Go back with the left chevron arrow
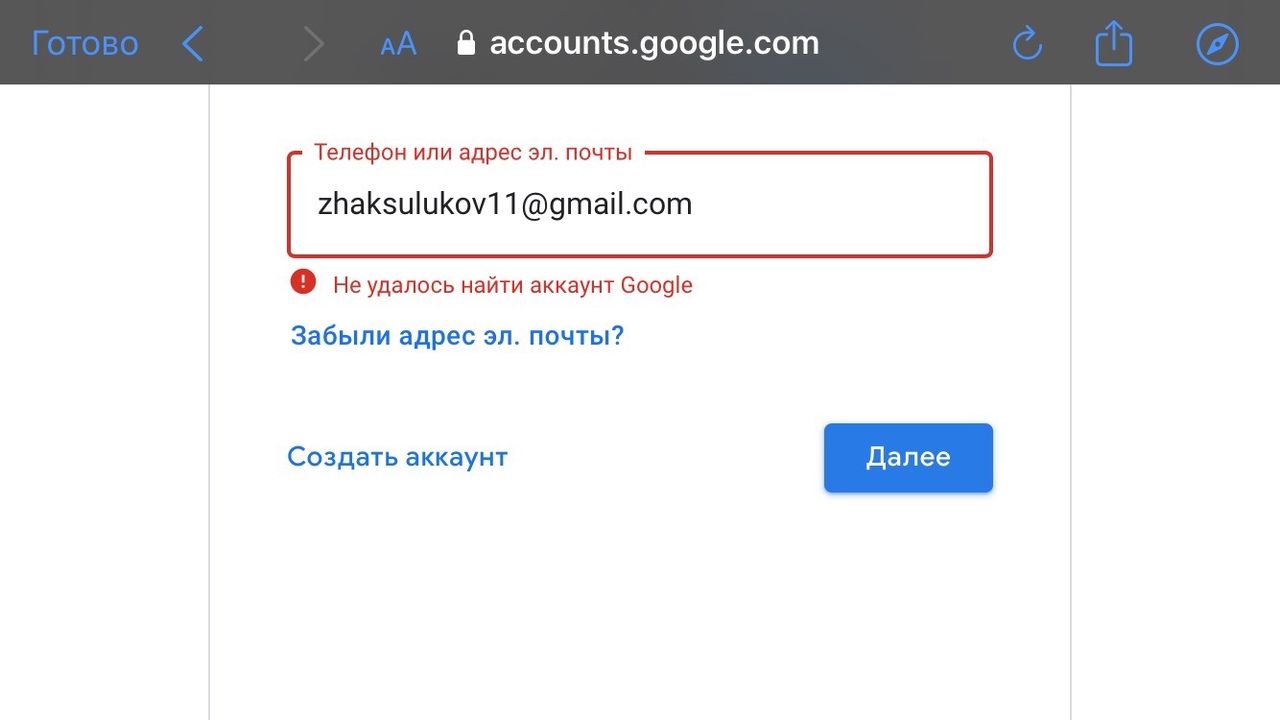Image resolution: width=1280 pixels, height=720 pixels. click(193, 44)
